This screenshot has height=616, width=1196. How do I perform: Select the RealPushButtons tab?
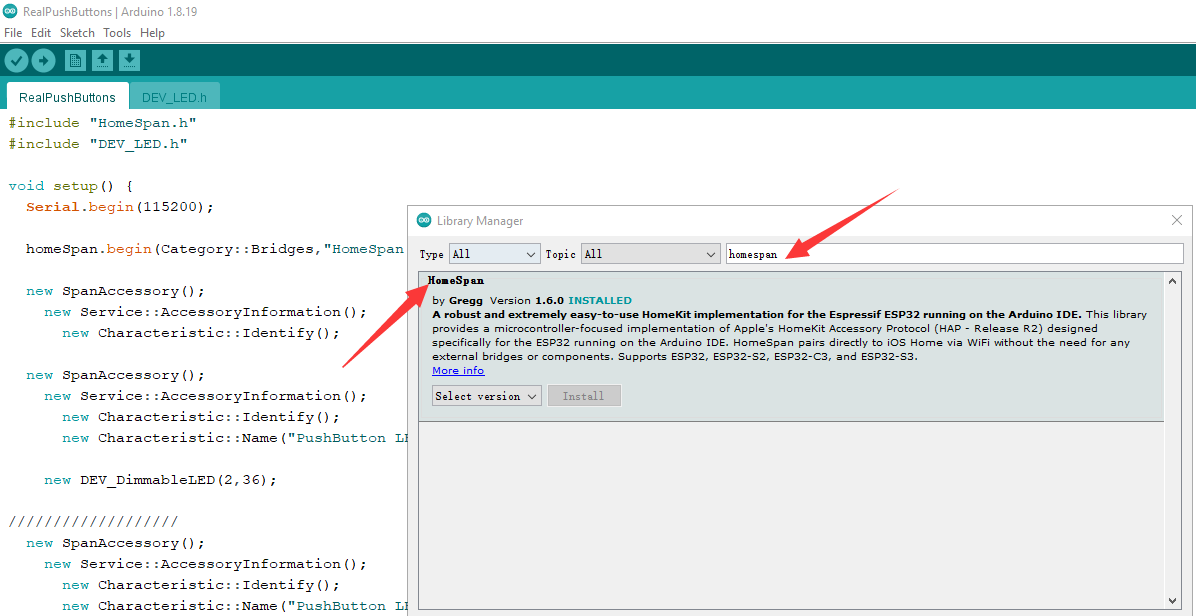pyautogui.click(x=67, y=97)
